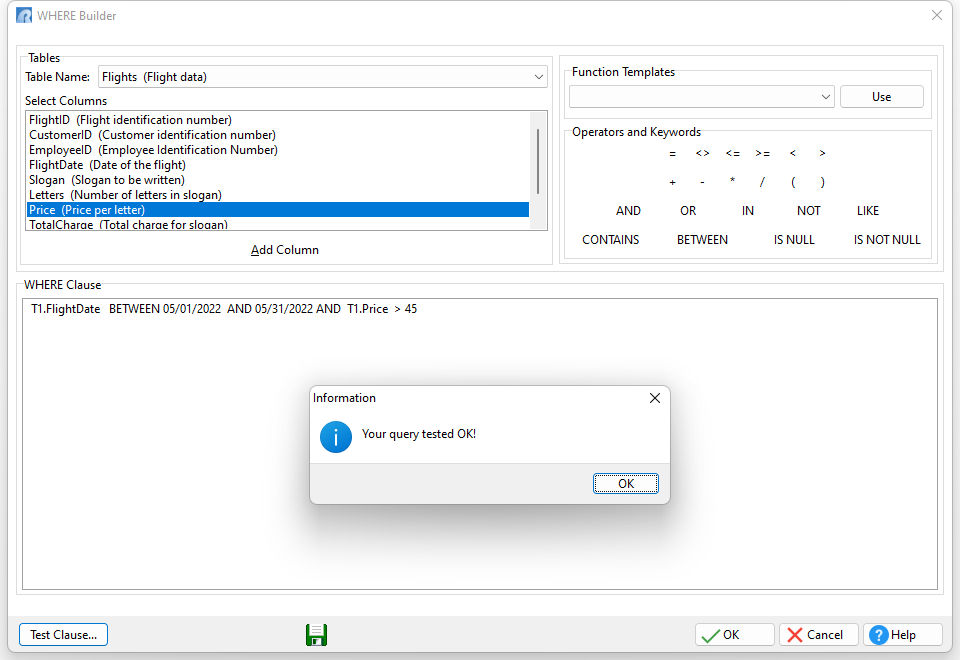Click the Test Clause button

point(64,635)
